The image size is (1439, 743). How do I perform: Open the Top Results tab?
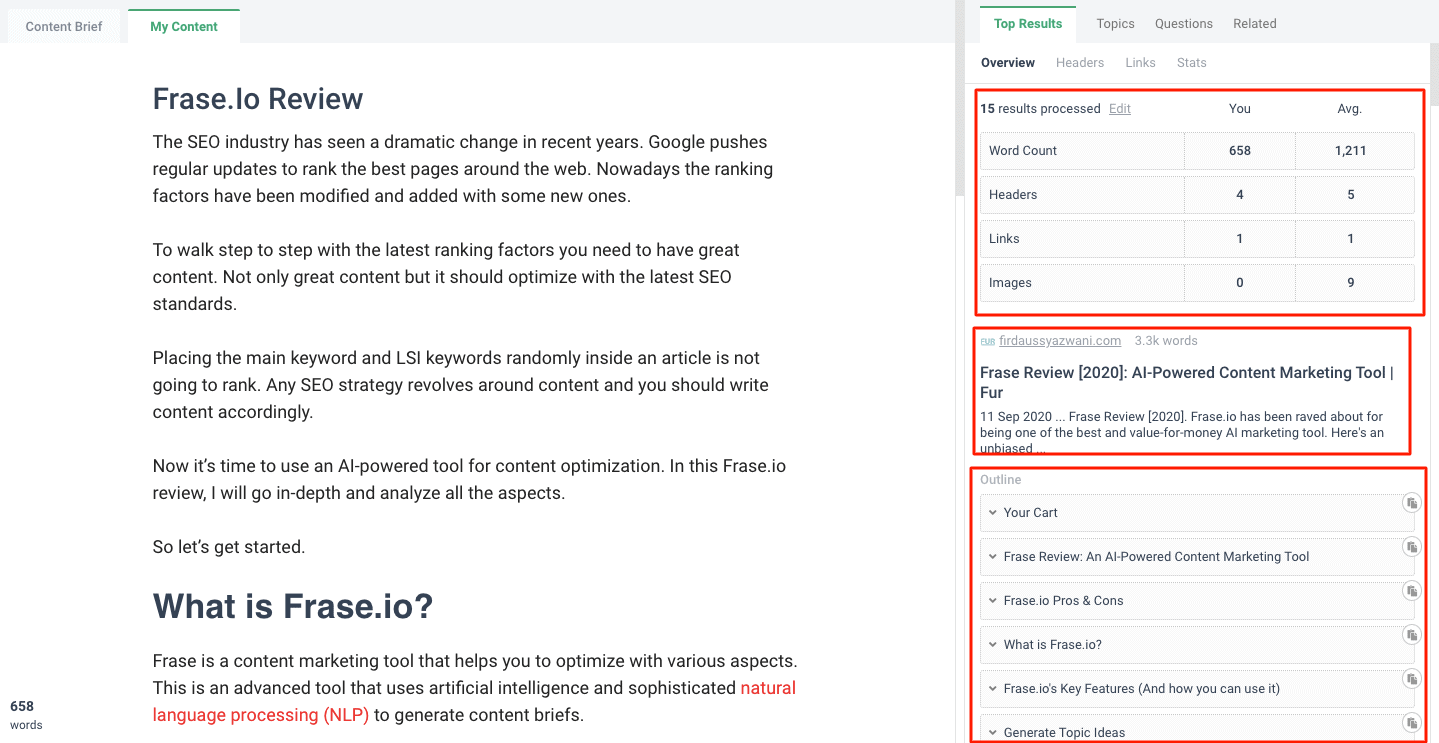pyautogui.click(x=1028, y=23)
